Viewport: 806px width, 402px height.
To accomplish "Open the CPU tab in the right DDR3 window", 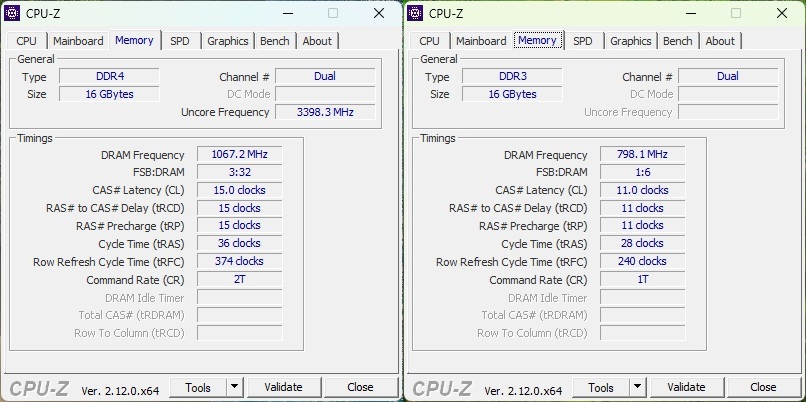I will pyautogui.click(x=429, y=41).
